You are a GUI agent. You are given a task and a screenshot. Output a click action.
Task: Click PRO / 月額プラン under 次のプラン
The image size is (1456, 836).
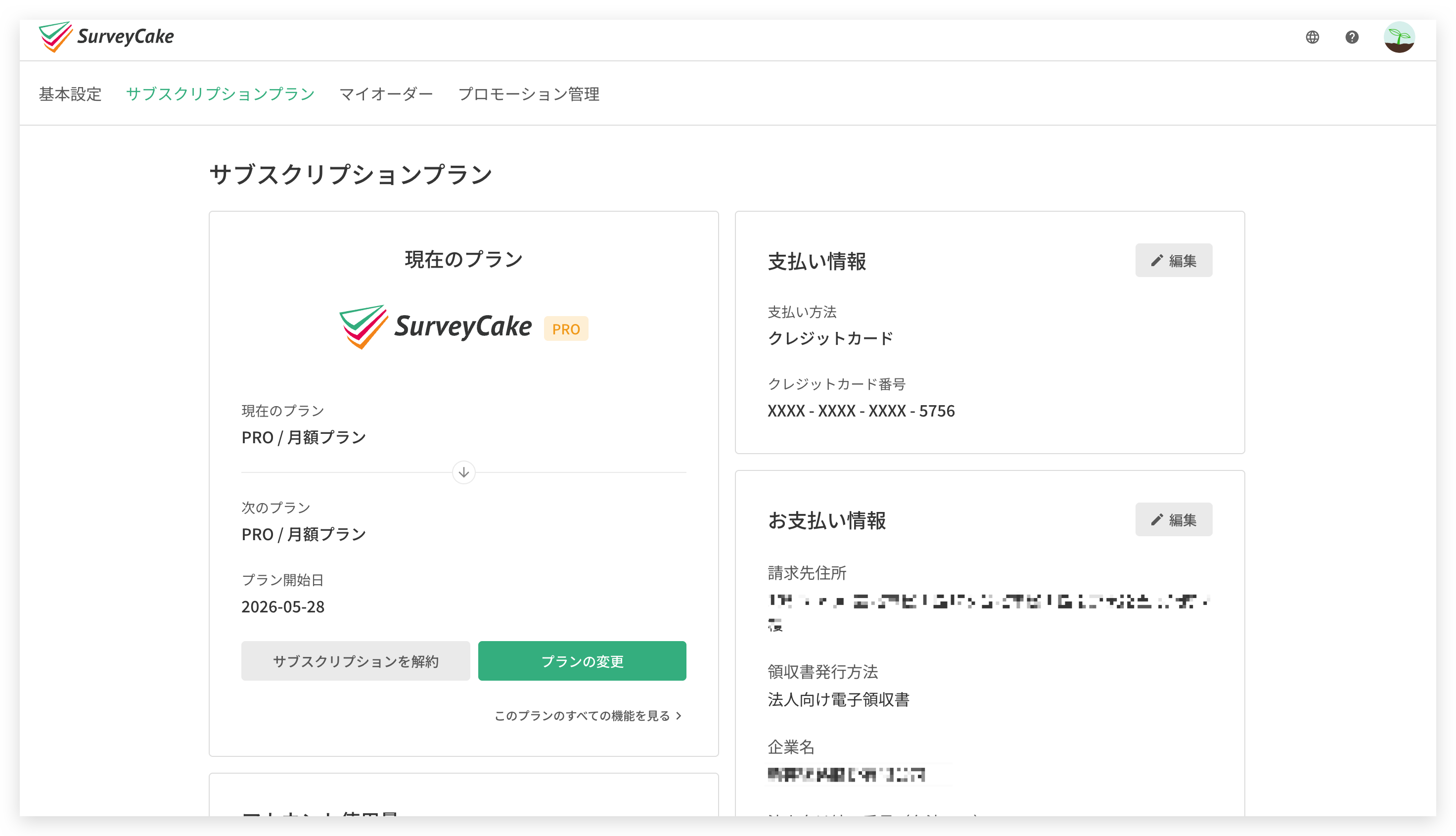coord(304,535)
